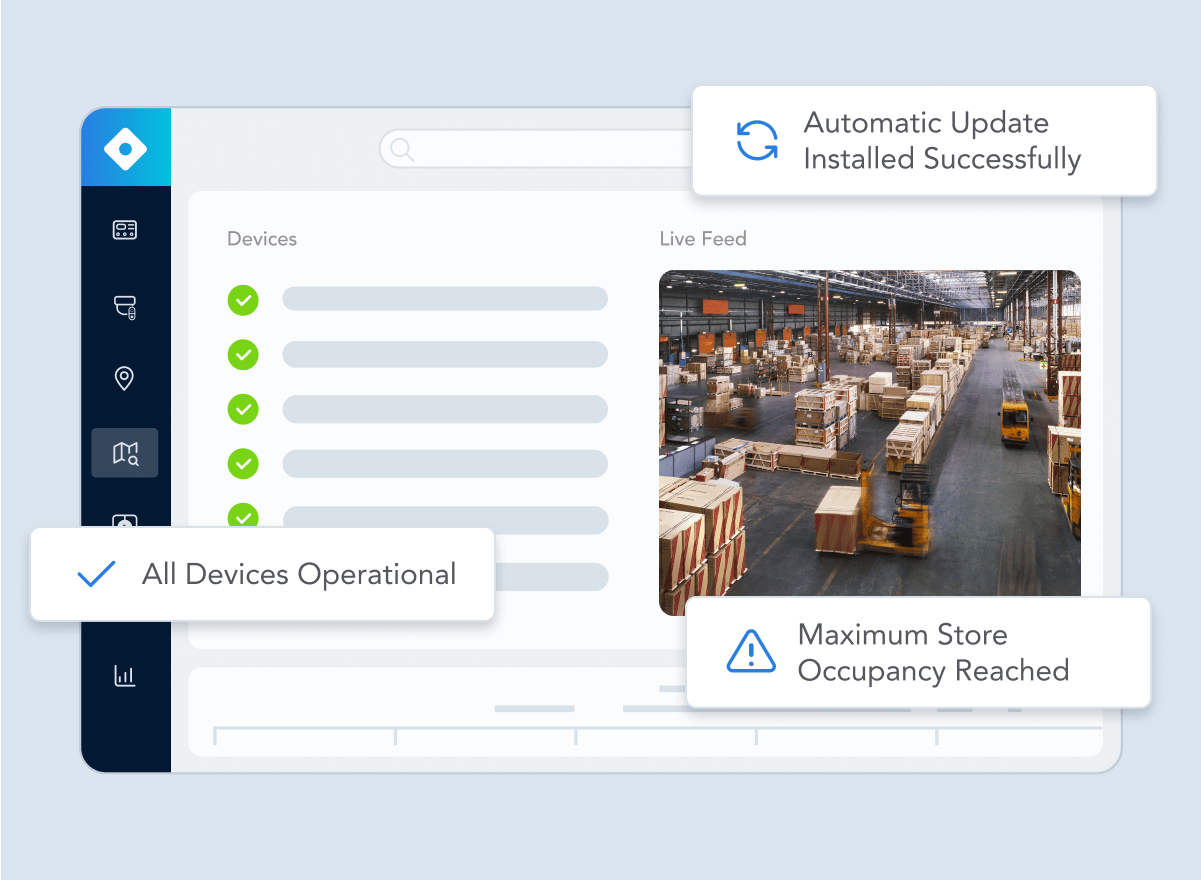Select the first device row in list
This screenshot has height=880, width=1201.
(x=445, y=299)
